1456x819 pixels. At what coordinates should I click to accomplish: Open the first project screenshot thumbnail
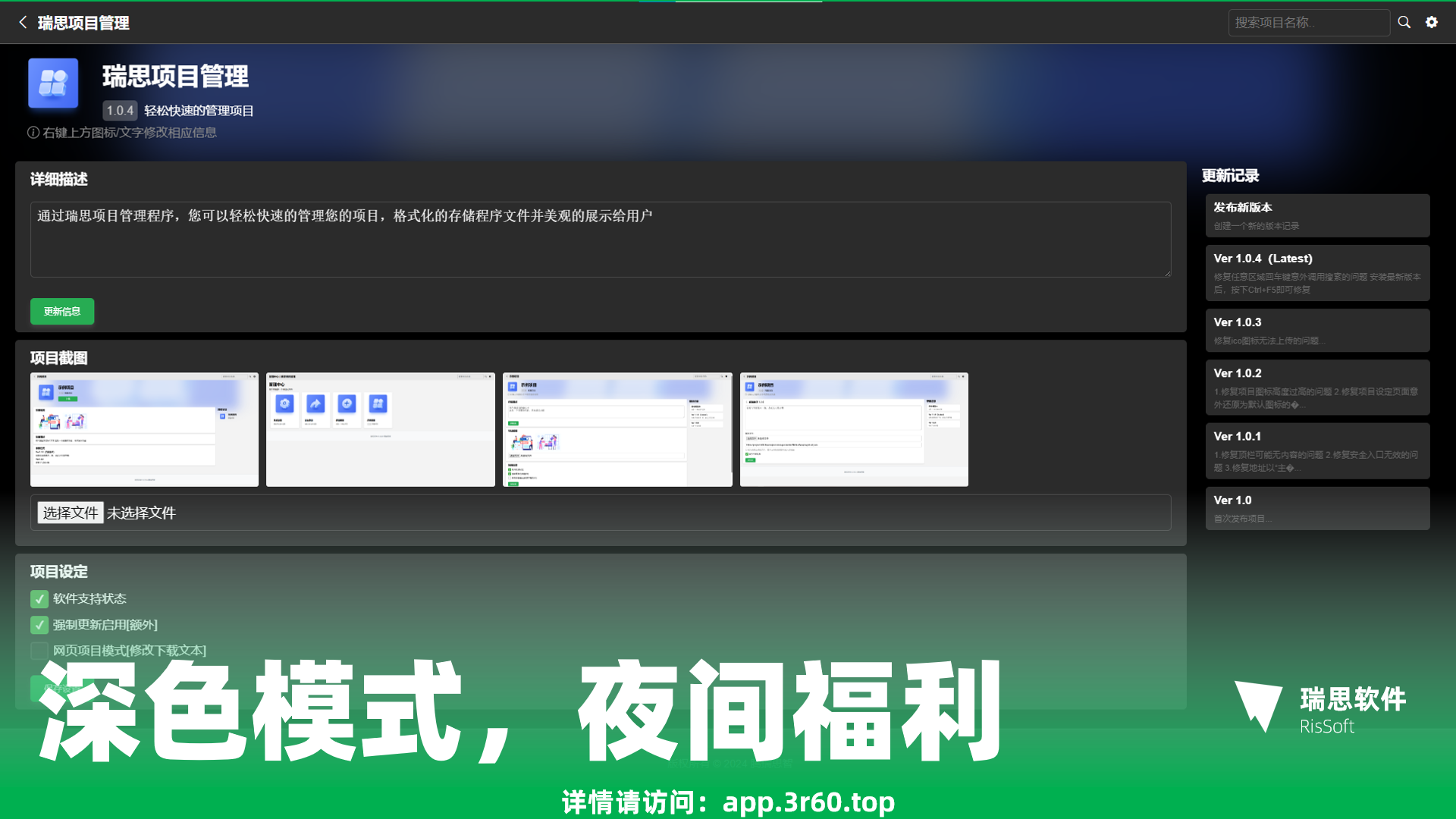[x=144, y=429]
